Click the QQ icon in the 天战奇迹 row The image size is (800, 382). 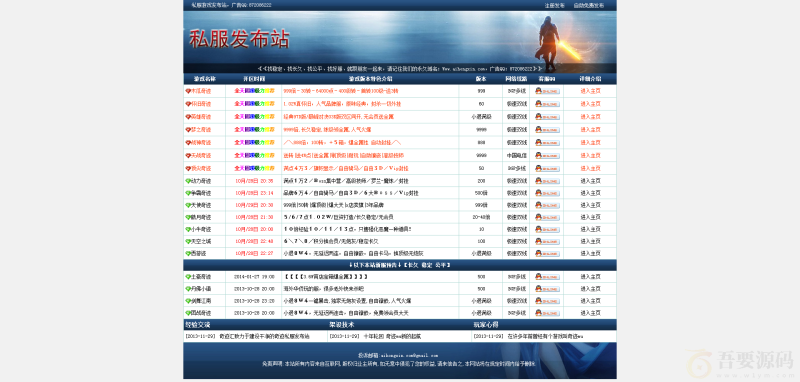coord(547,155)
